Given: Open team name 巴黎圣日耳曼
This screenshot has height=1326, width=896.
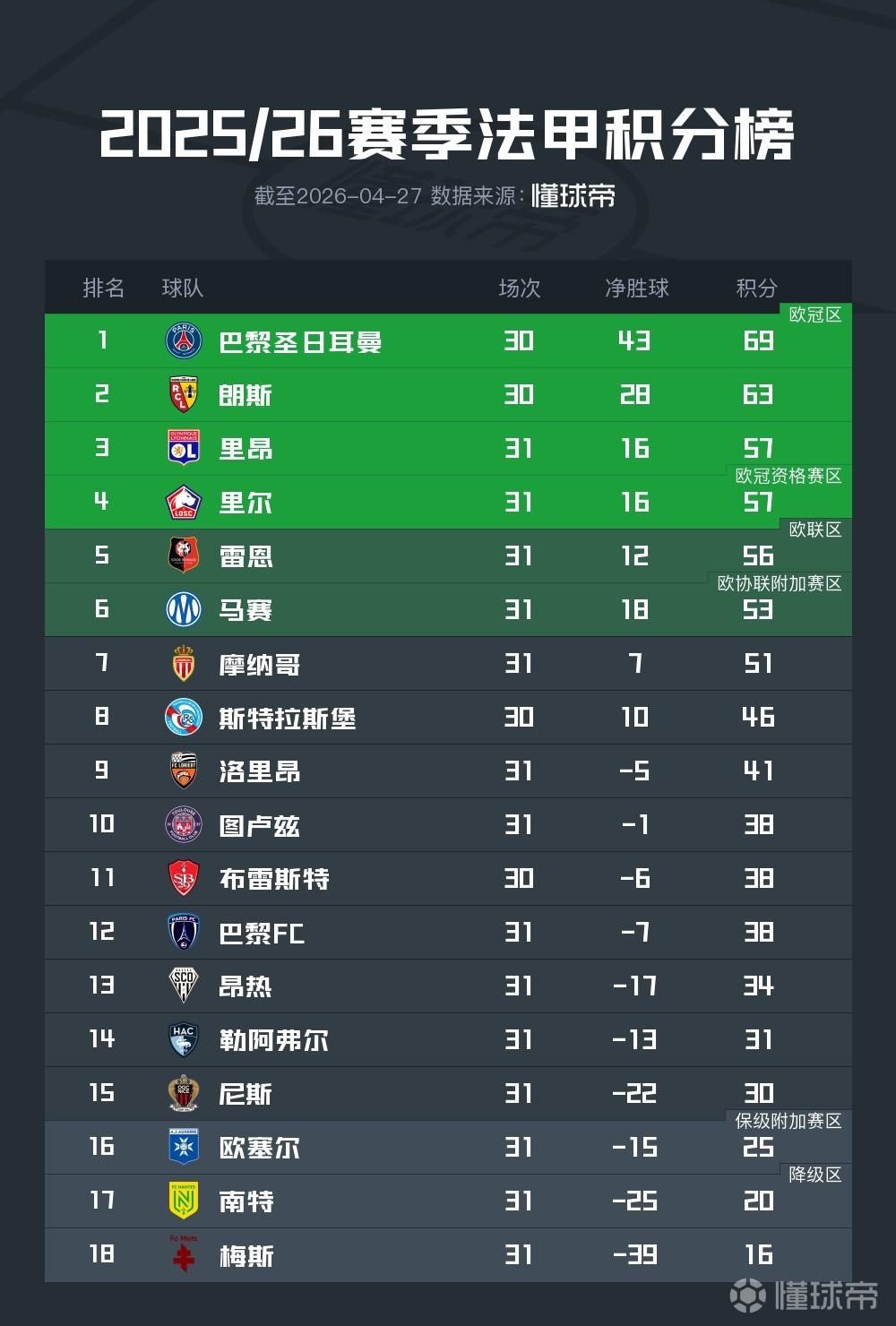Looking at the screenshot, I should (301, 341).
